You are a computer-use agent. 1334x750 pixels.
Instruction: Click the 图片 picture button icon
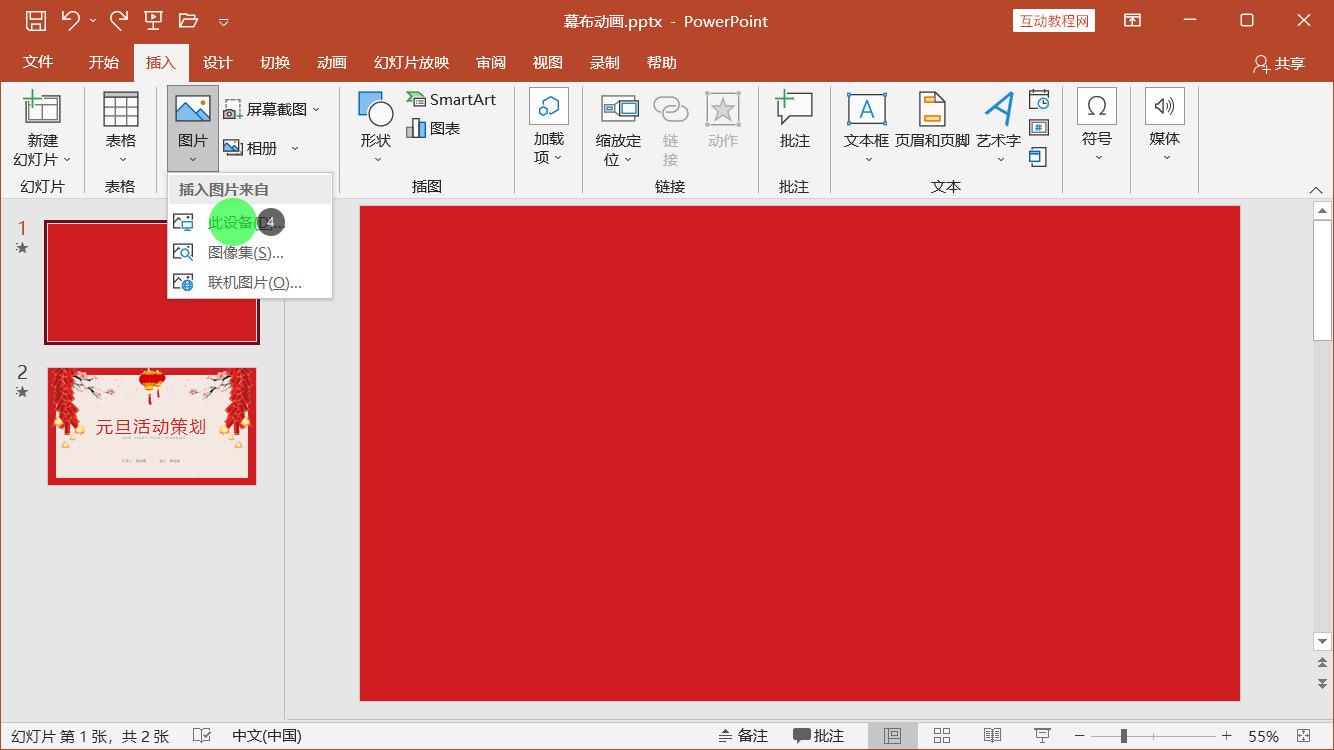192,109
